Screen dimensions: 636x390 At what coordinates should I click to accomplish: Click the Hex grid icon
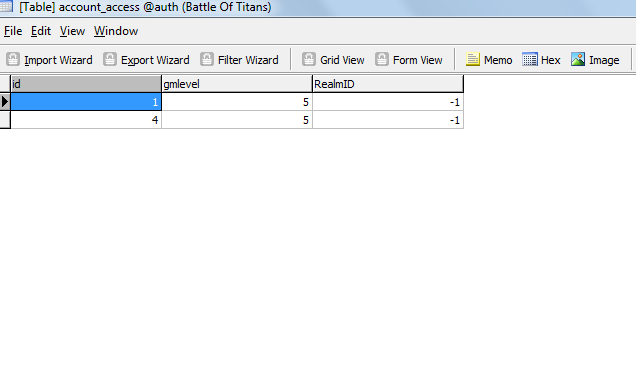530,59
